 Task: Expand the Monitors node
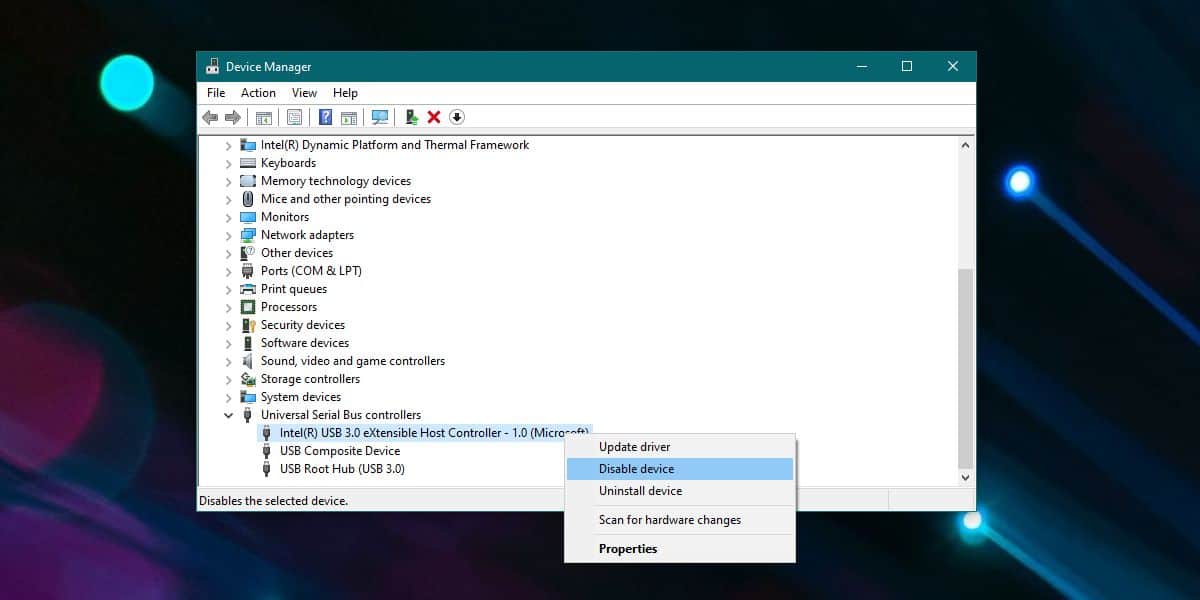click(228, 217)
